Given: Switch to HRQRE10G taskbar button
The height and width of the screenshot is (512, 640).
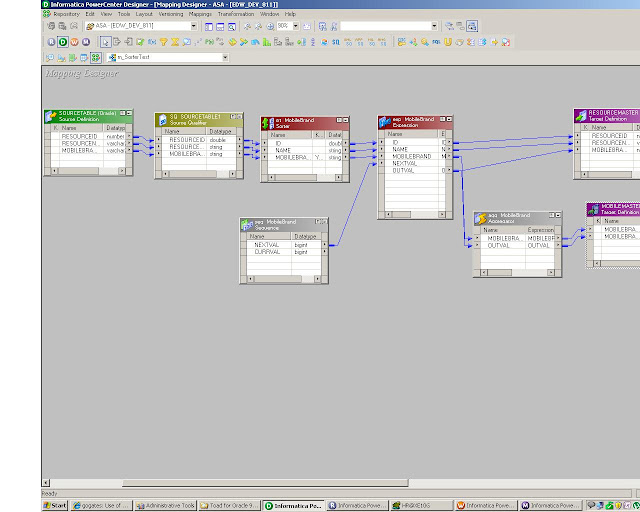Looking at the screenshot, I should tap(420, 505).
